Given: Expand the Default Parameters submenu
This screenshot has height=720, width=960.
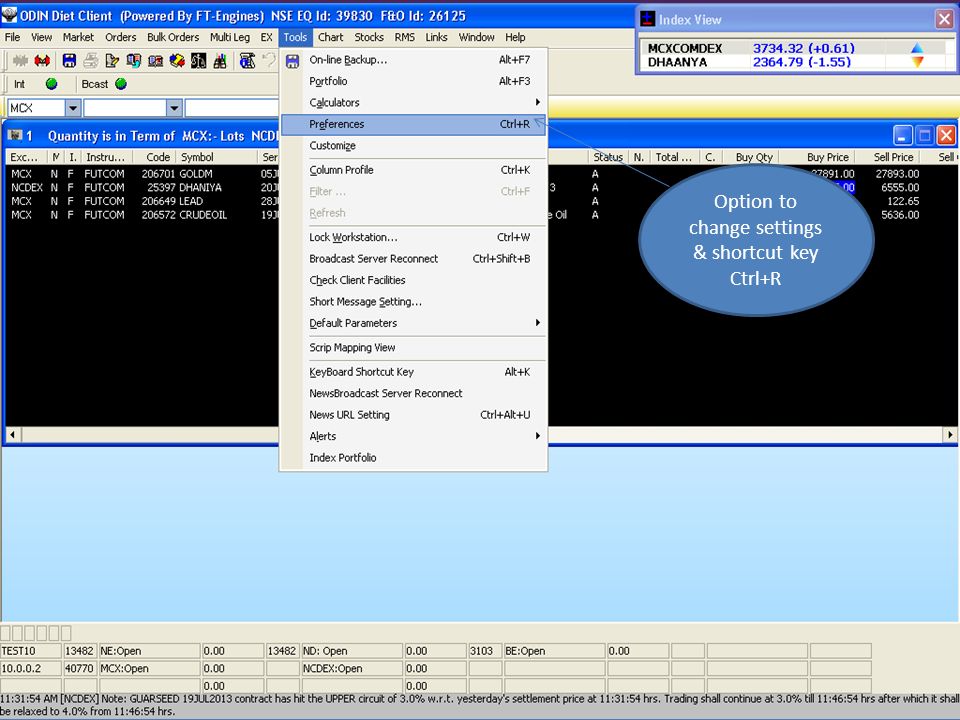Looking at the screenshot, I should tap(538, 323).
